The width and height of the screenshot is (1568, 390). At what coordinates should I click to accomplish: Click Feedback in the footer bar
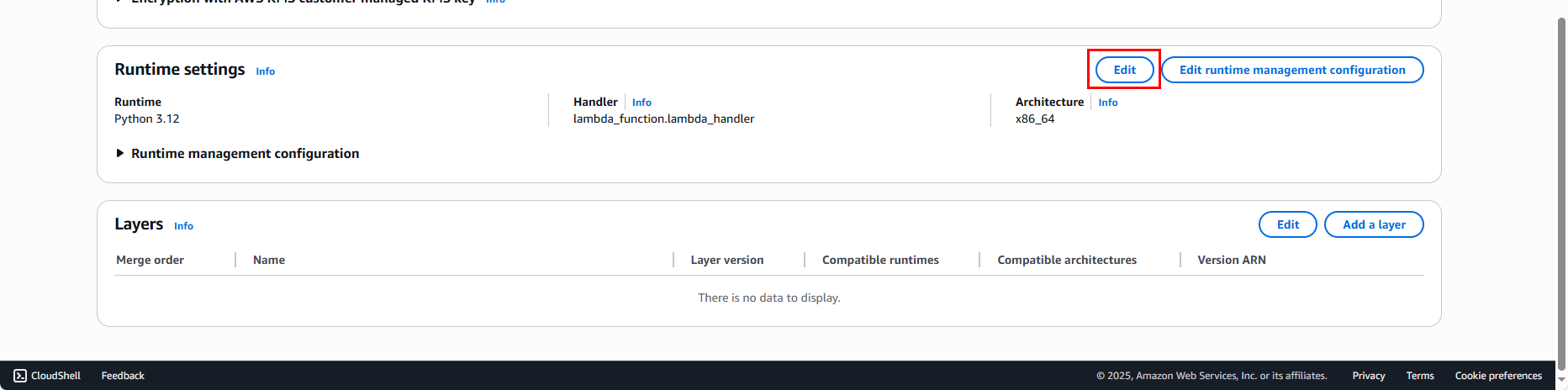[123, 376]
